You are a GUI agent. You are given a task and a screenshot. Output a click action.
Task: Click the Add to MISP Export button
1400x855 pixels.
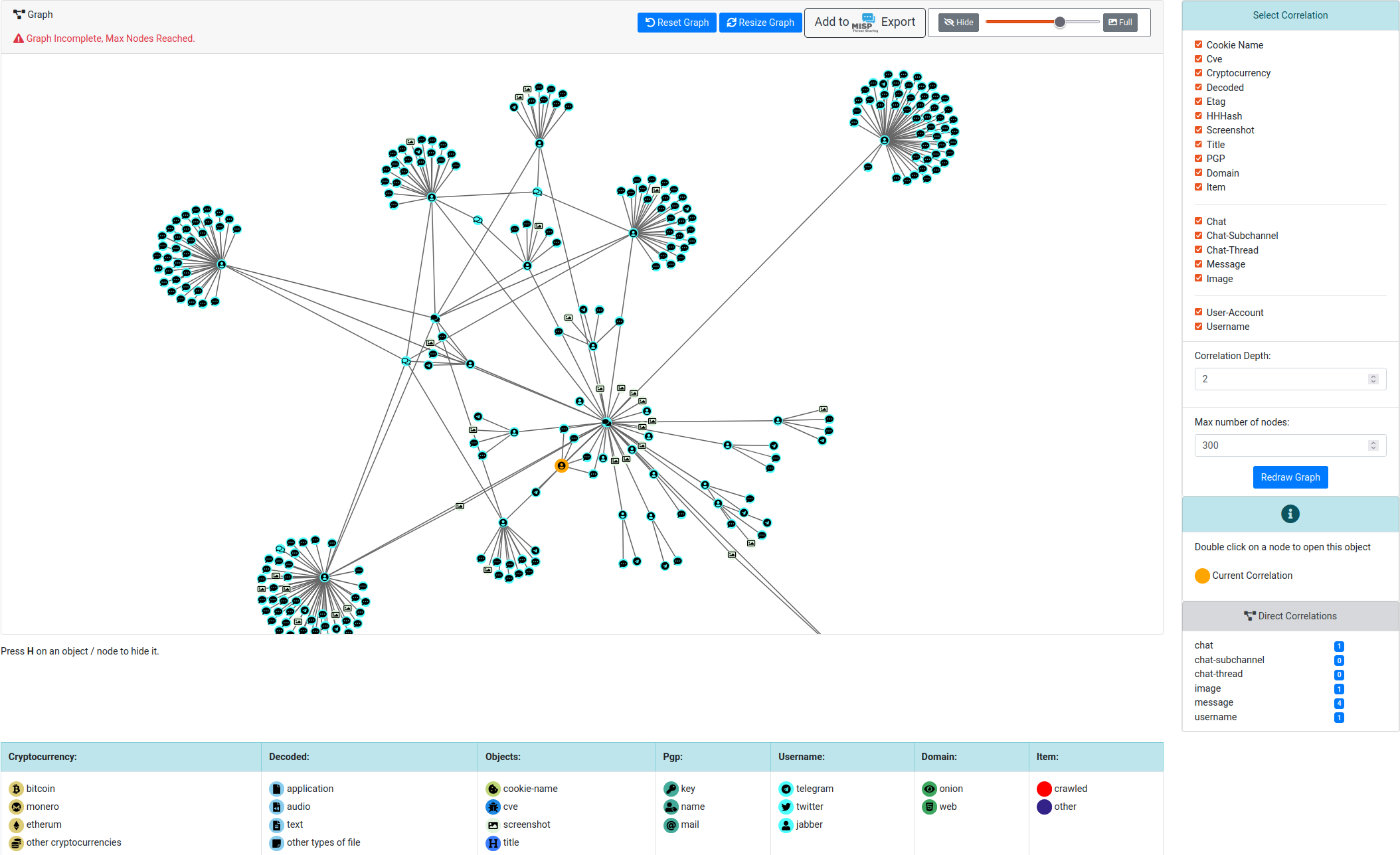pos(864,23)
